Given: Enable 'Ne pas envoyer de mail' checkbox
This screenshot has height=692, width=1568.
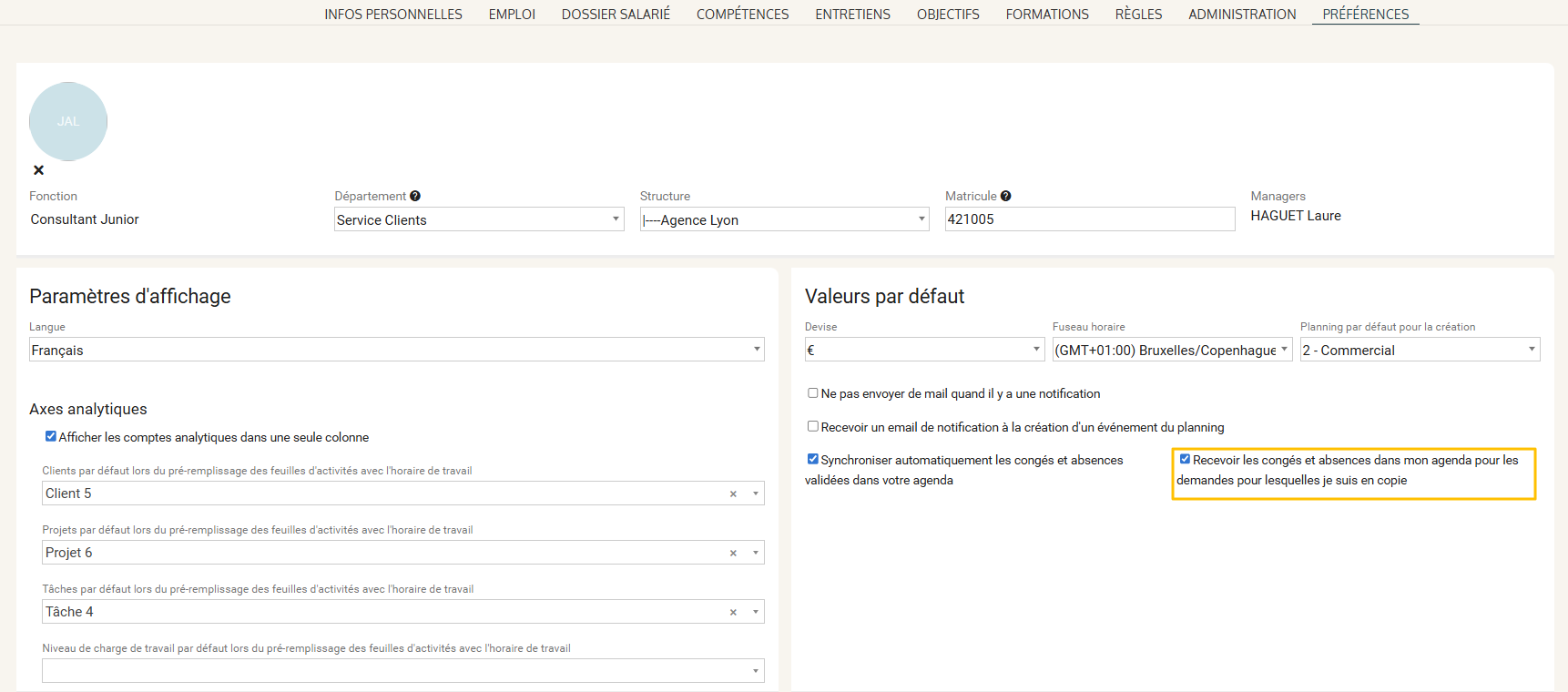Looking at the screenshot, I should tap(813, 393).
